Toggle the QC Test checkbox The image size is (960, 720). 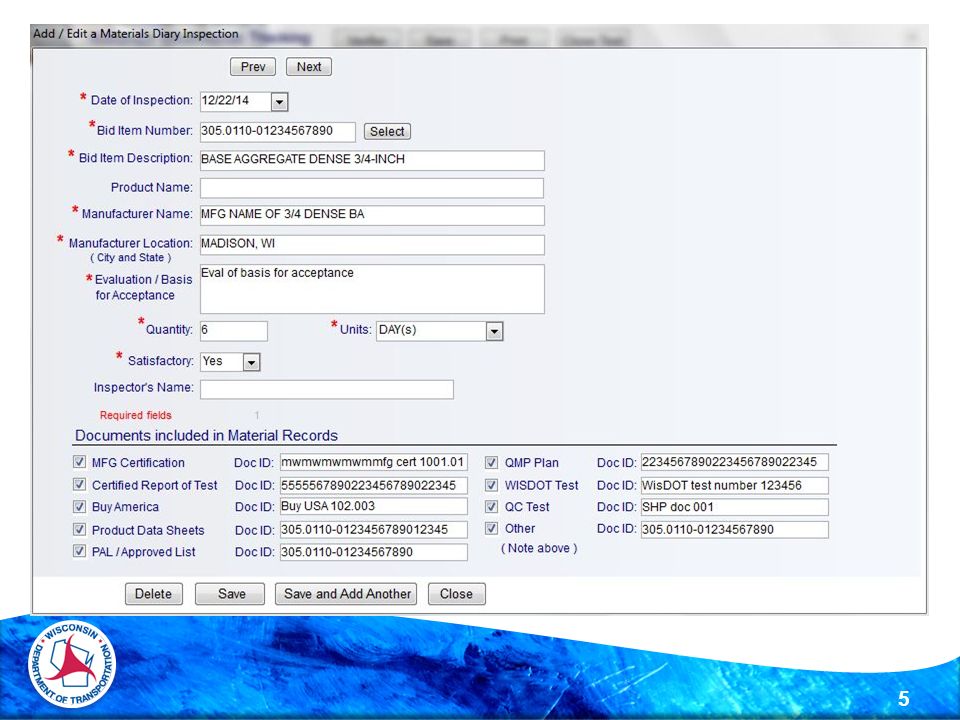tap(491, 507)
